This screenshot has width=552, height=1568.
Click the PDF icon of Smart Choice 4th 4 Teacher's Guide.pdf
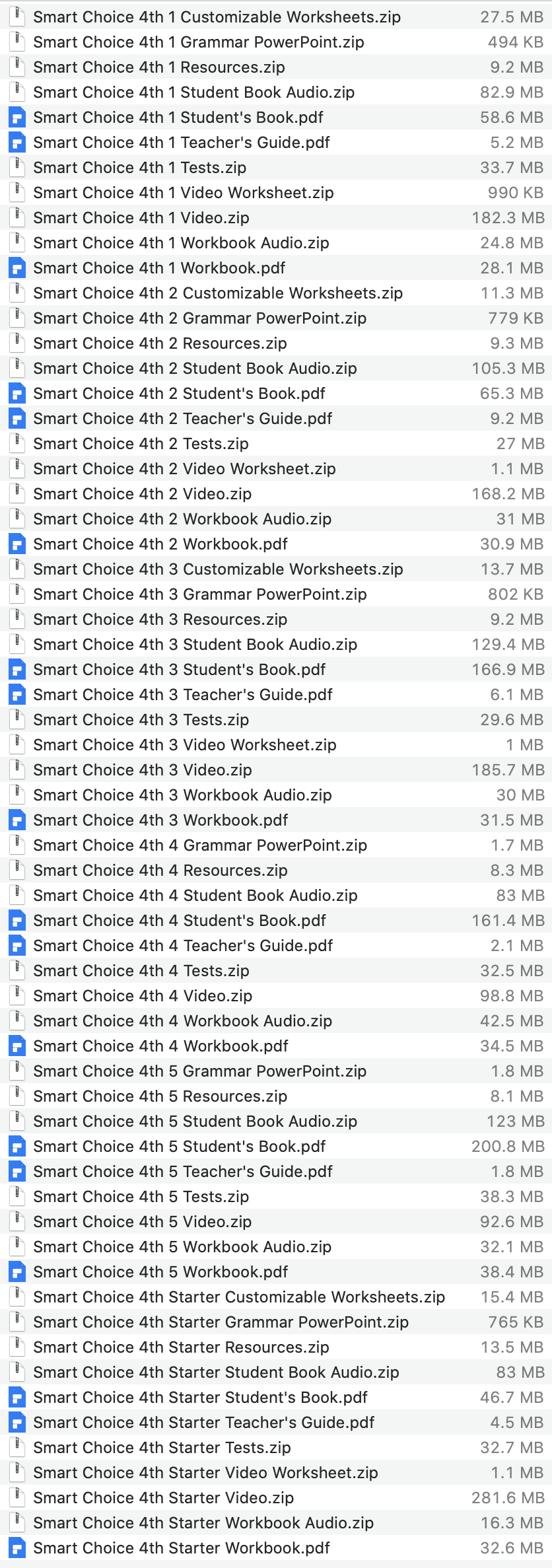[x=17, y=946]
